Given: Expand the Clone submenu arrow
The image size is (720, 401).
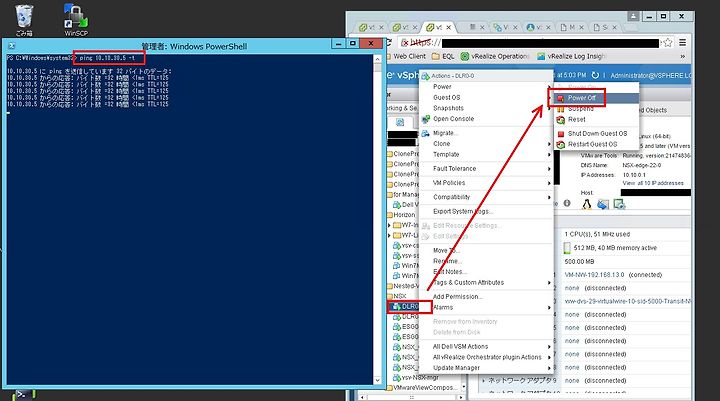Looking at the screenshot, I should point(549,144).
